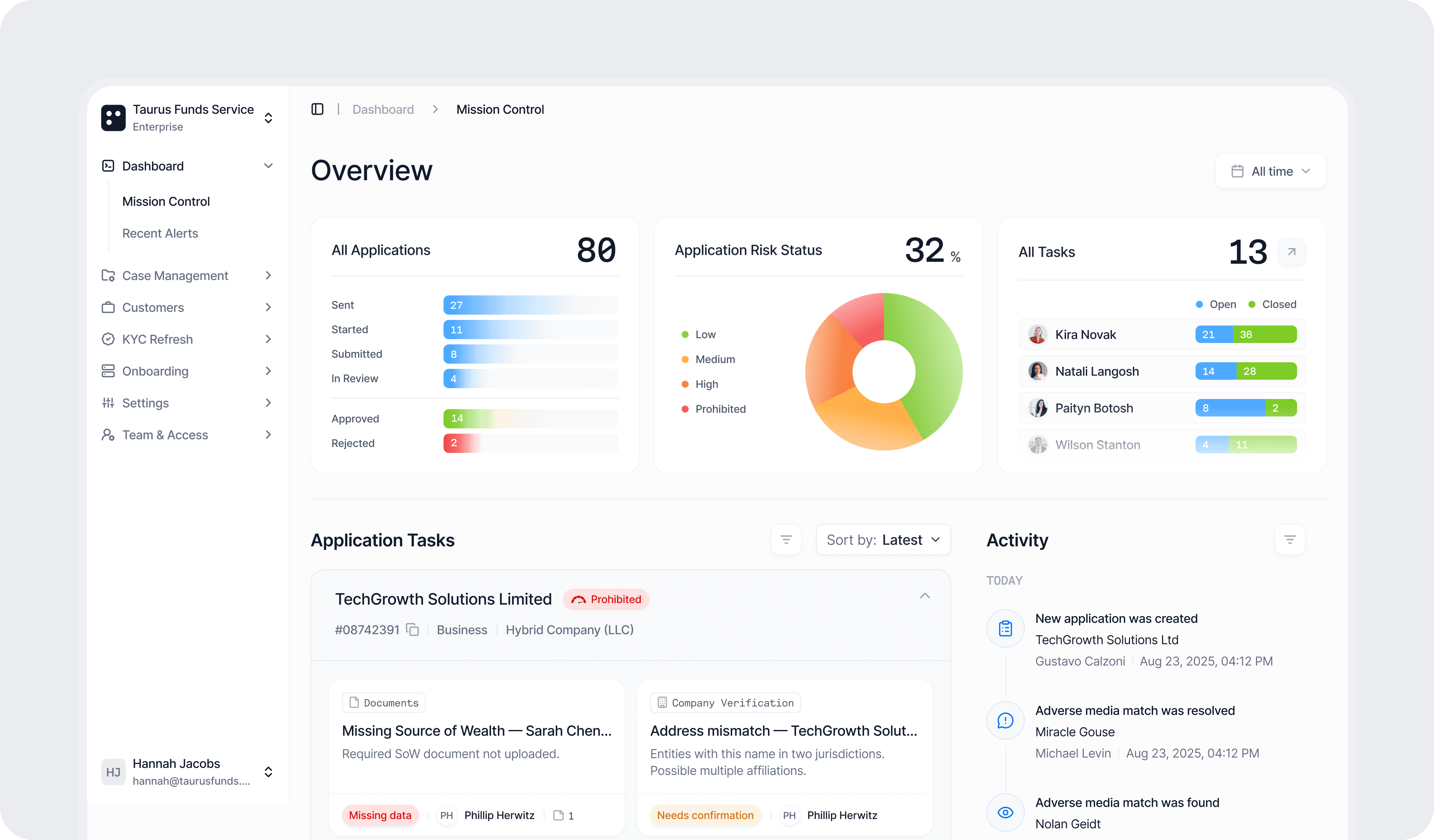Screen dimensions: 1434x840
Task: Toggle the sidebar panel icon
Action: (x=318, y=109)
